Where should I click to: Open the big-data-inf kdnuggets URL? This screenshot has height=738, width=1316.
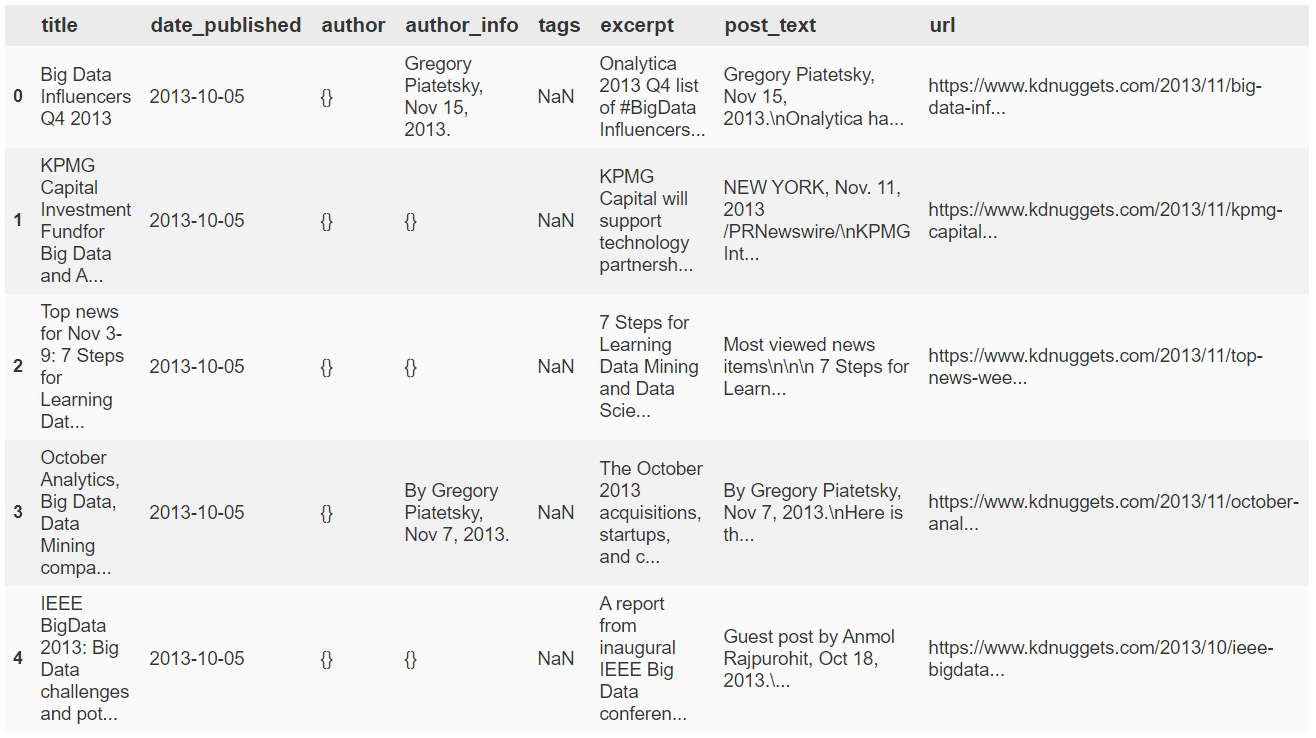[x=1095, y=97]
